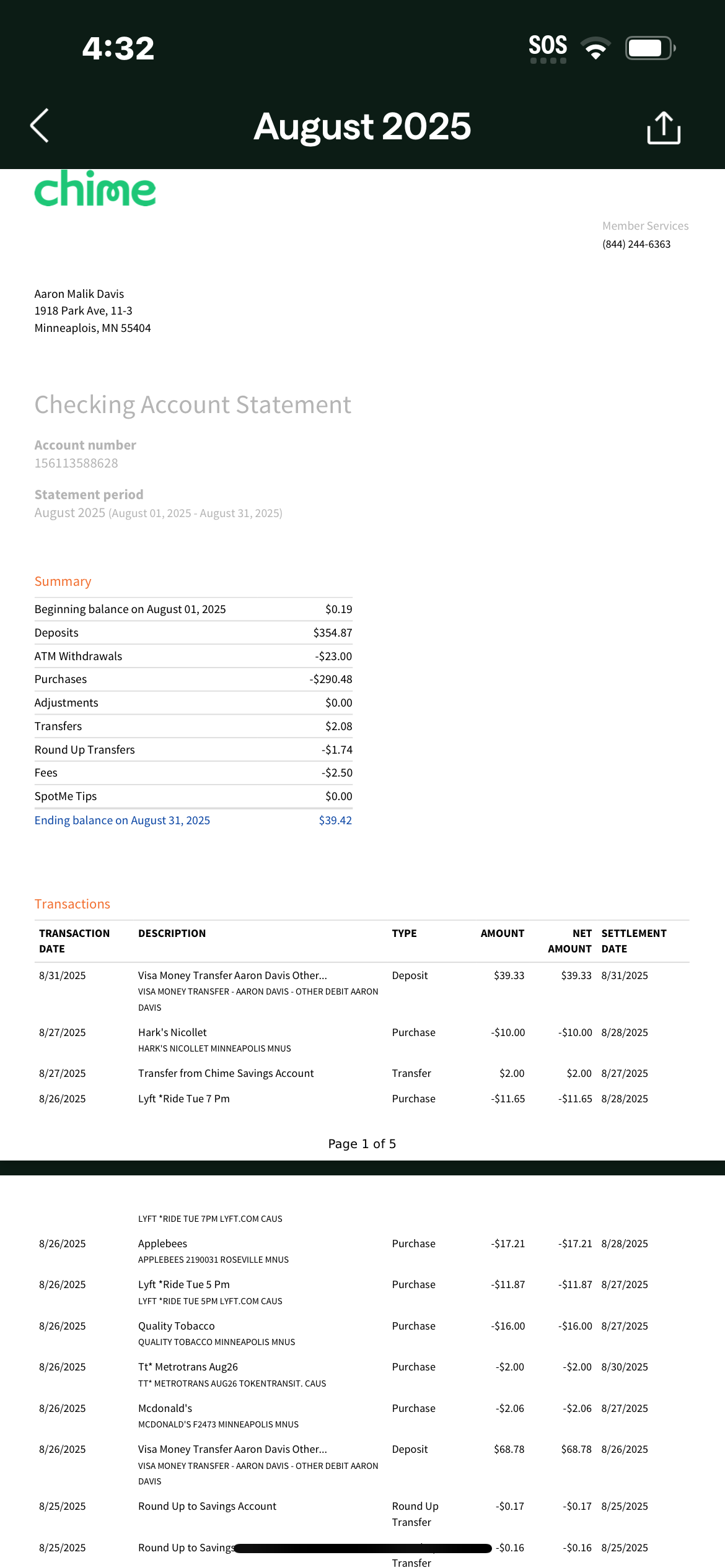Tap the battery indicator icon

pyautogui.click(x=649, y=48)
